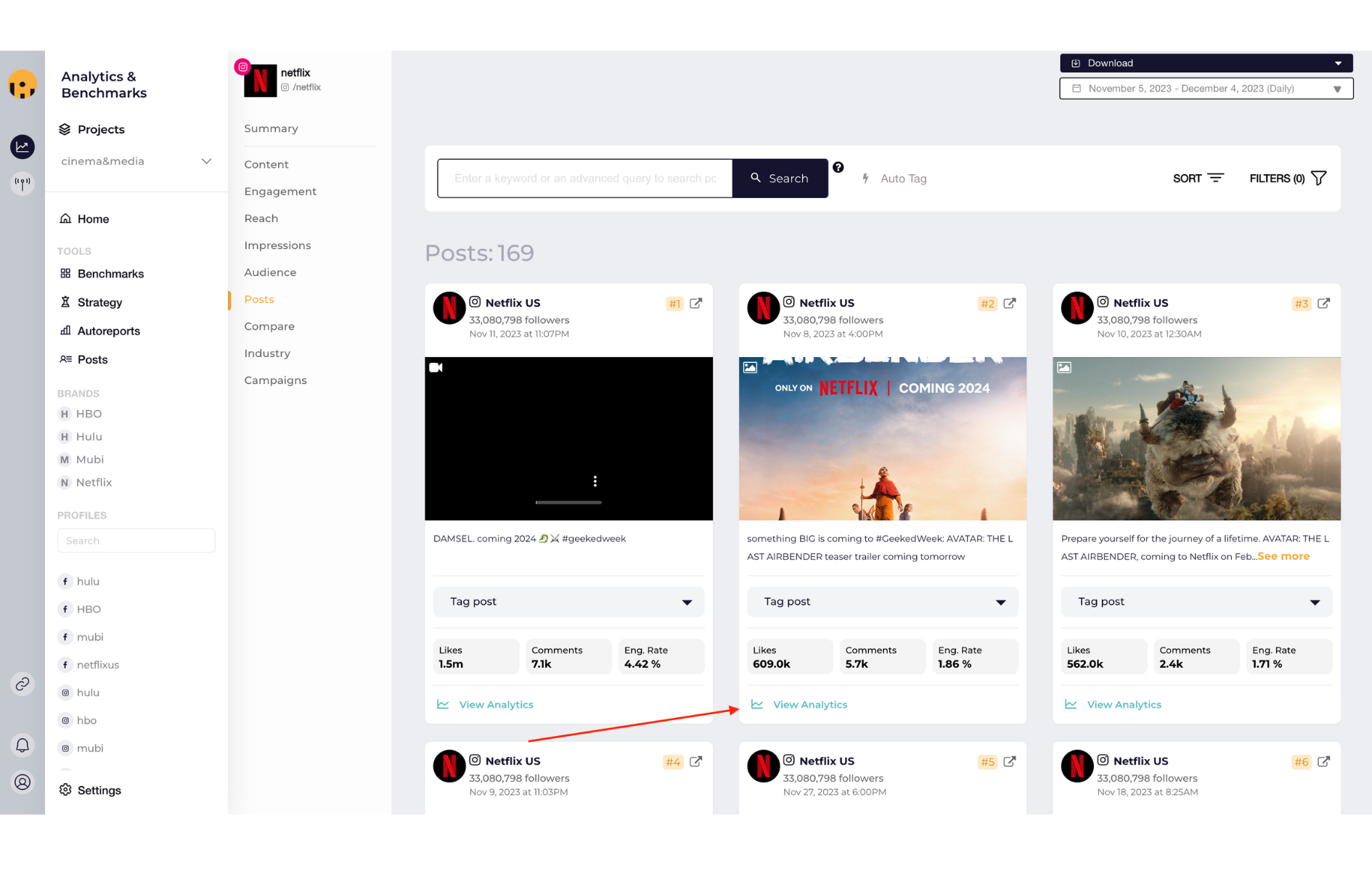Click the sort lines icon
The width and height of the screenshot is (1372, 871).
pyautogui.click(x=1216, y=178)
